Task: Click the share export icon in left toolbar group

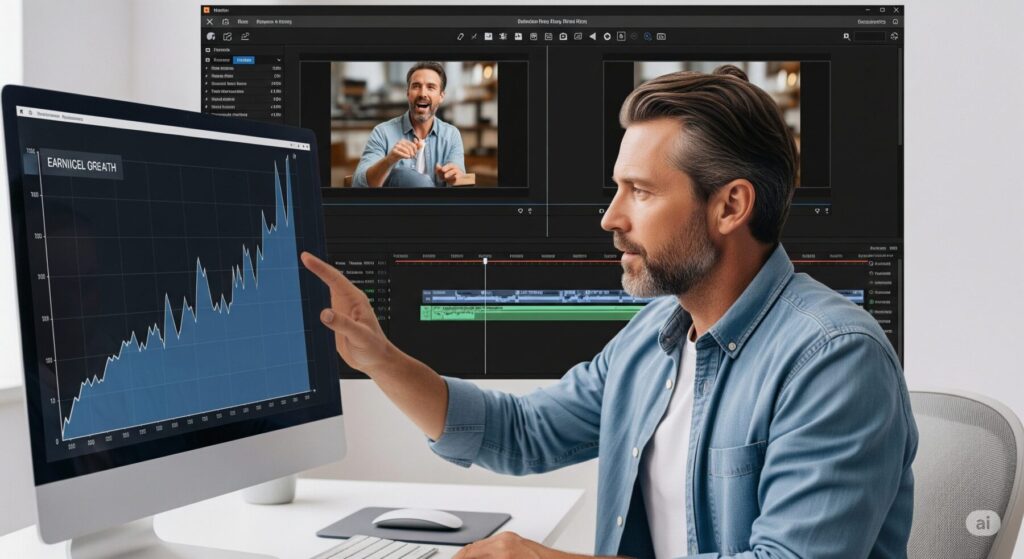Action: click(245, 37)
